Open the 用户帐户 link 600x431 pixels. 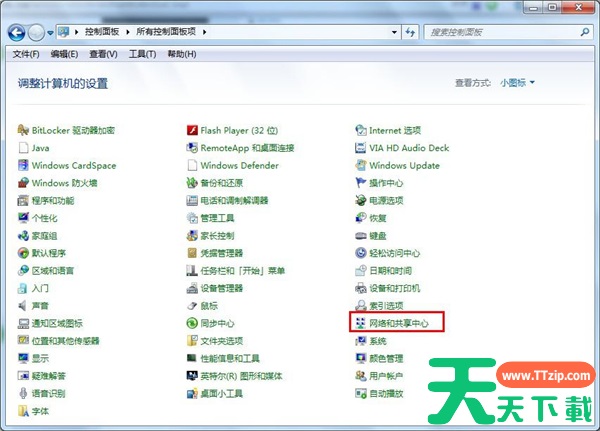coord(386,376)
